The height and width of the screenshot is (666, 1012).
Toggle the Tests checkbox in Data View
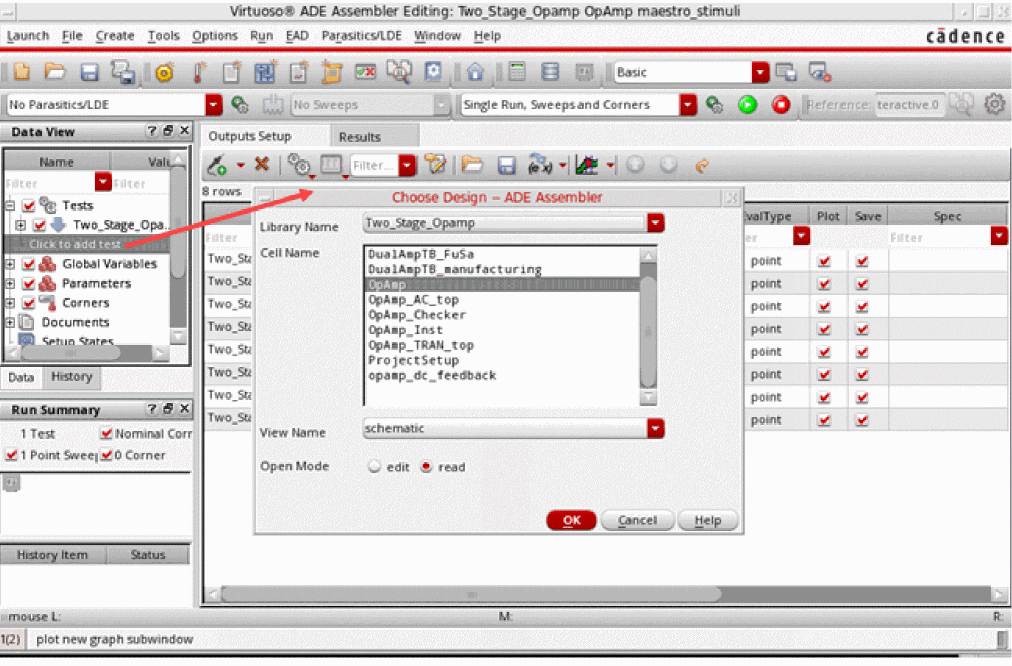click(29, 206)
